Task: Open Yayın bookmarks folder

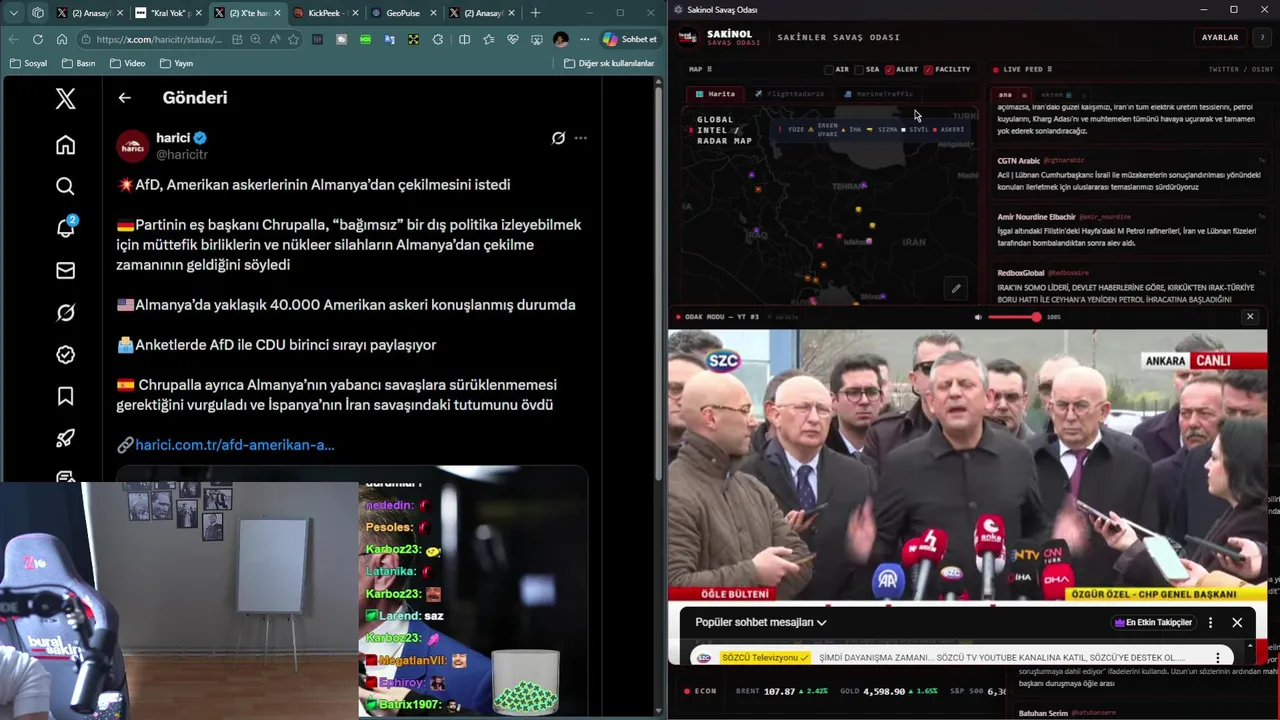Action: point(176,63)
